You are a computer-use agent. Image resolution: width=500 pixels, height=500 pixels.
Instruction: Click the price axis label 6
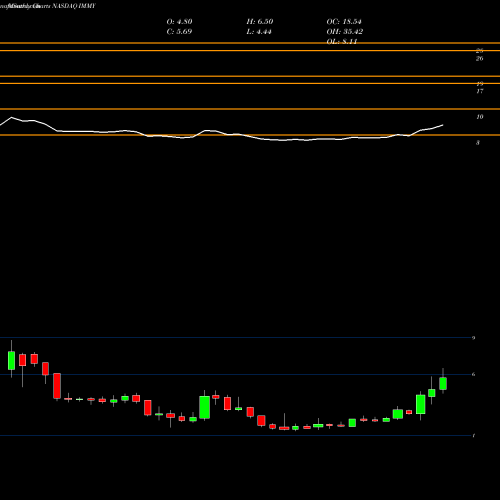473,374
